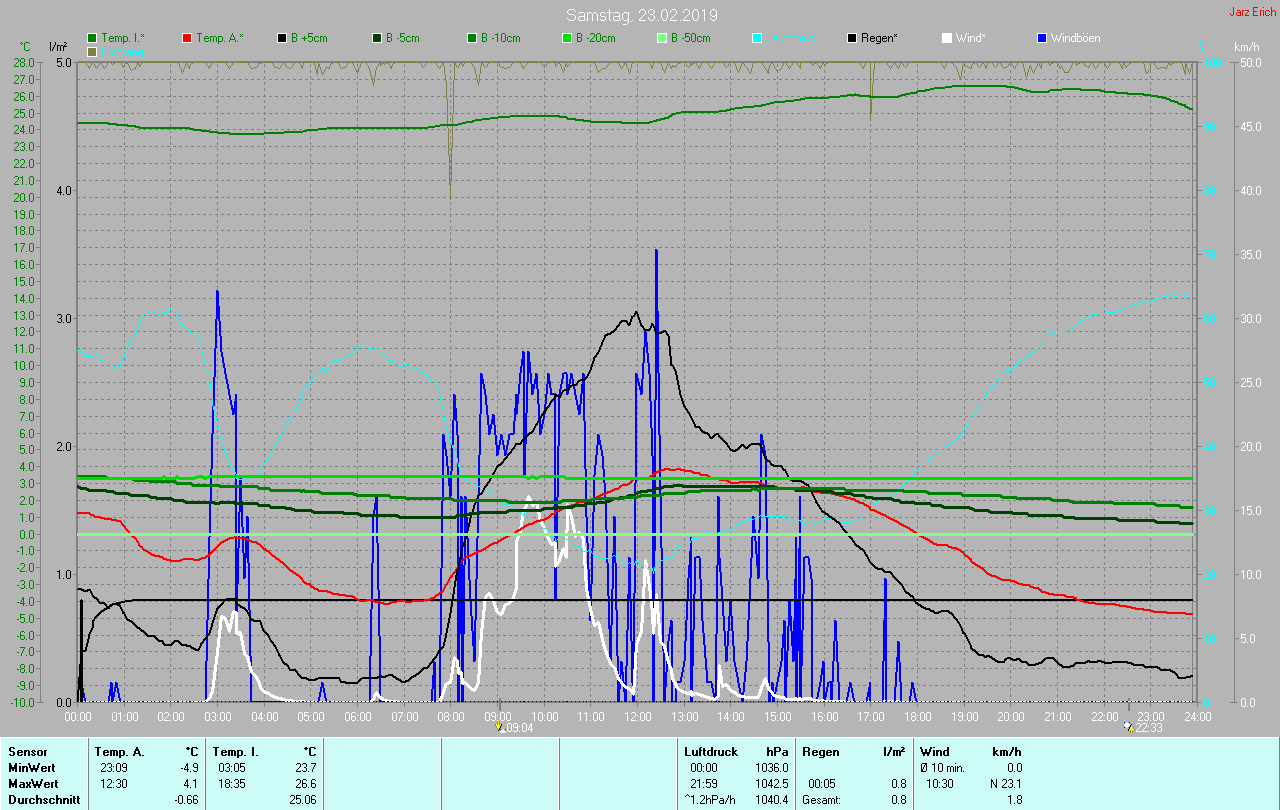
Task: Click the B -20cm legend square
Action: (x=567, y=38)
